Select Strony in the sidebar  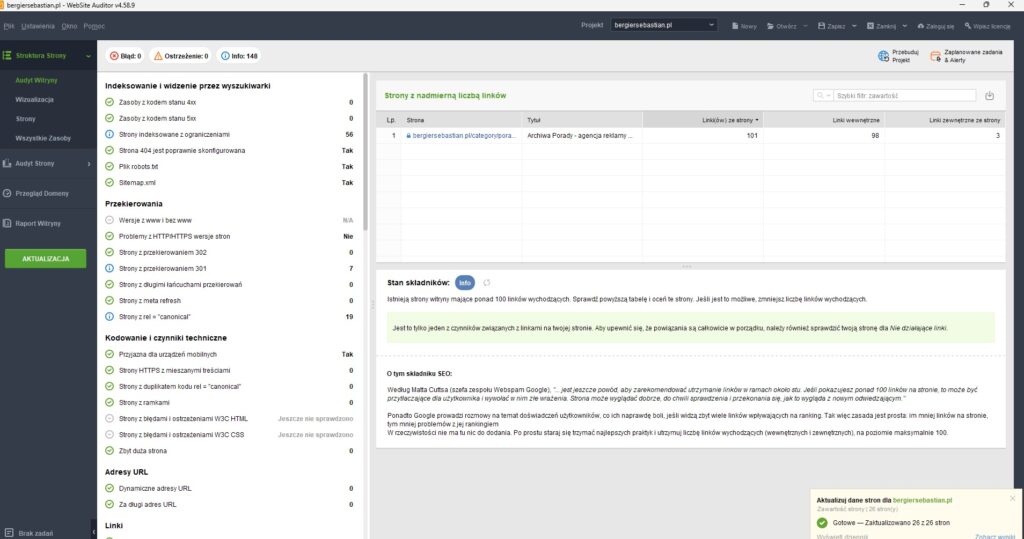click(25, 119)
